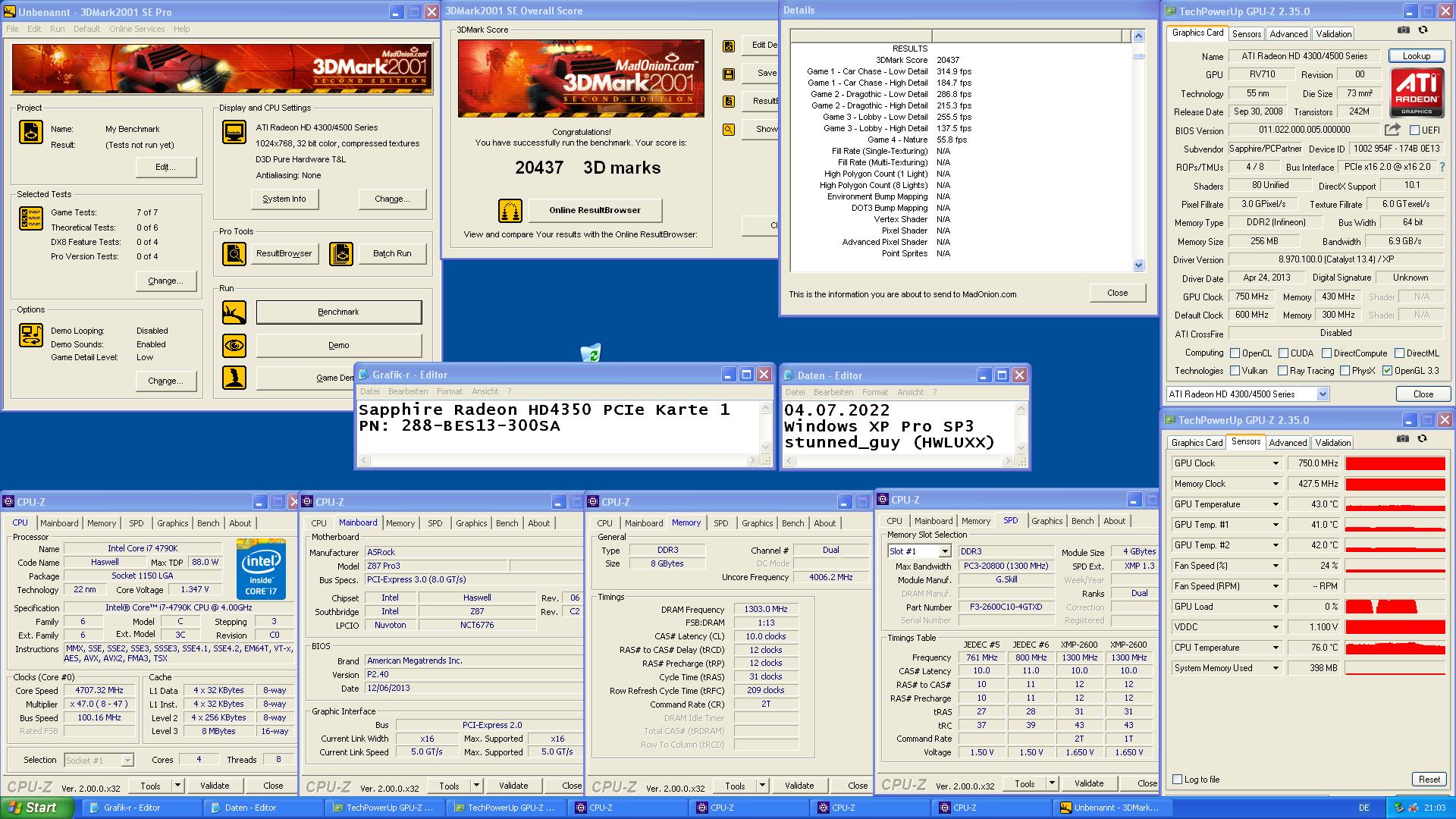
Task: Switch to Advanced tab in top GPU-Z
Action: [1288, 34]
